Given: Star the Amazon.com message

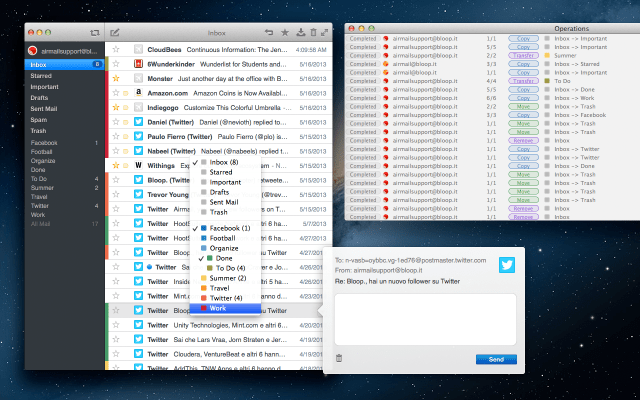Looking at the screenshot, I should pos(116,93).
